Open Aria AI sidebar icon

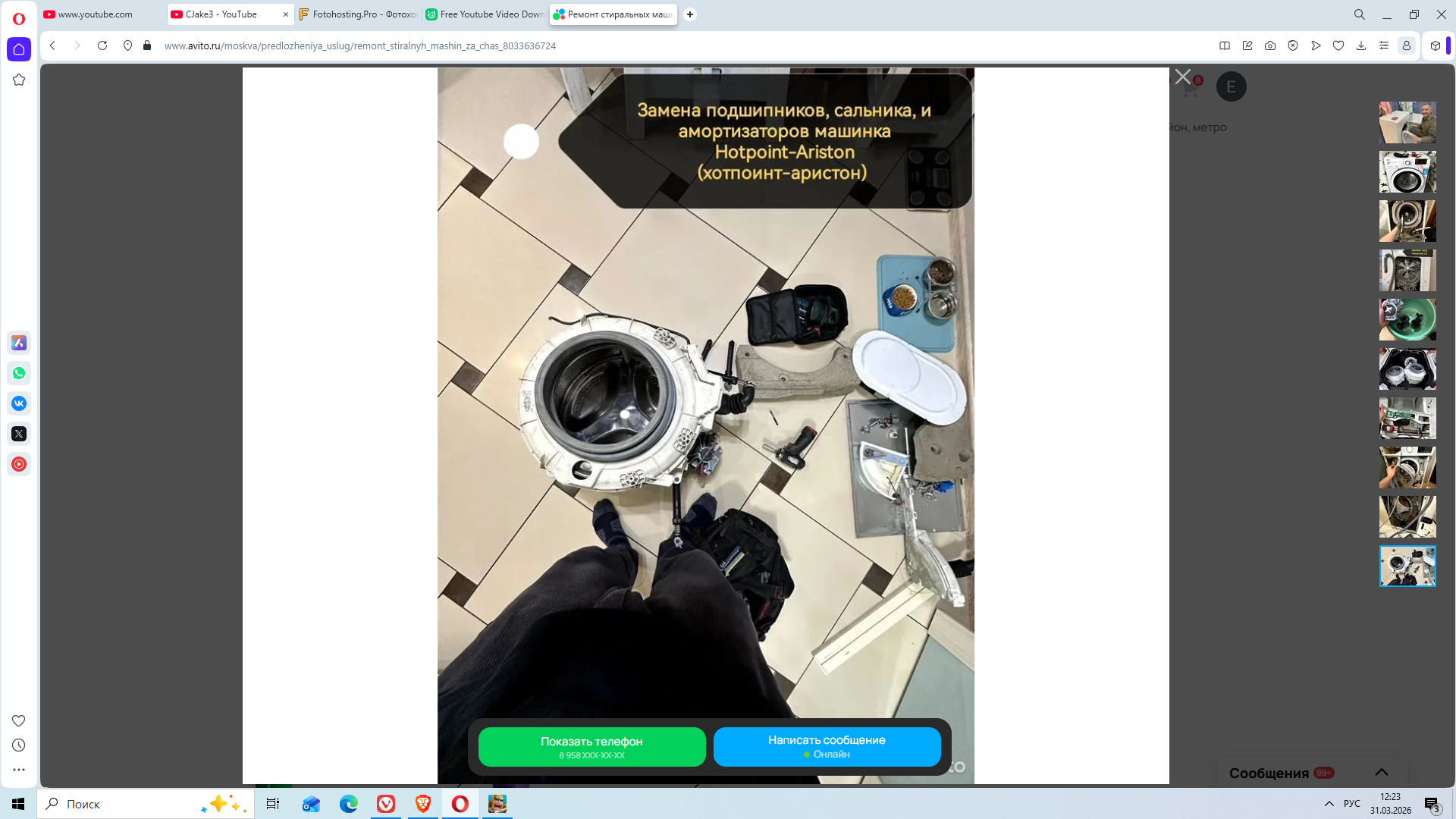tap(19, 343)
